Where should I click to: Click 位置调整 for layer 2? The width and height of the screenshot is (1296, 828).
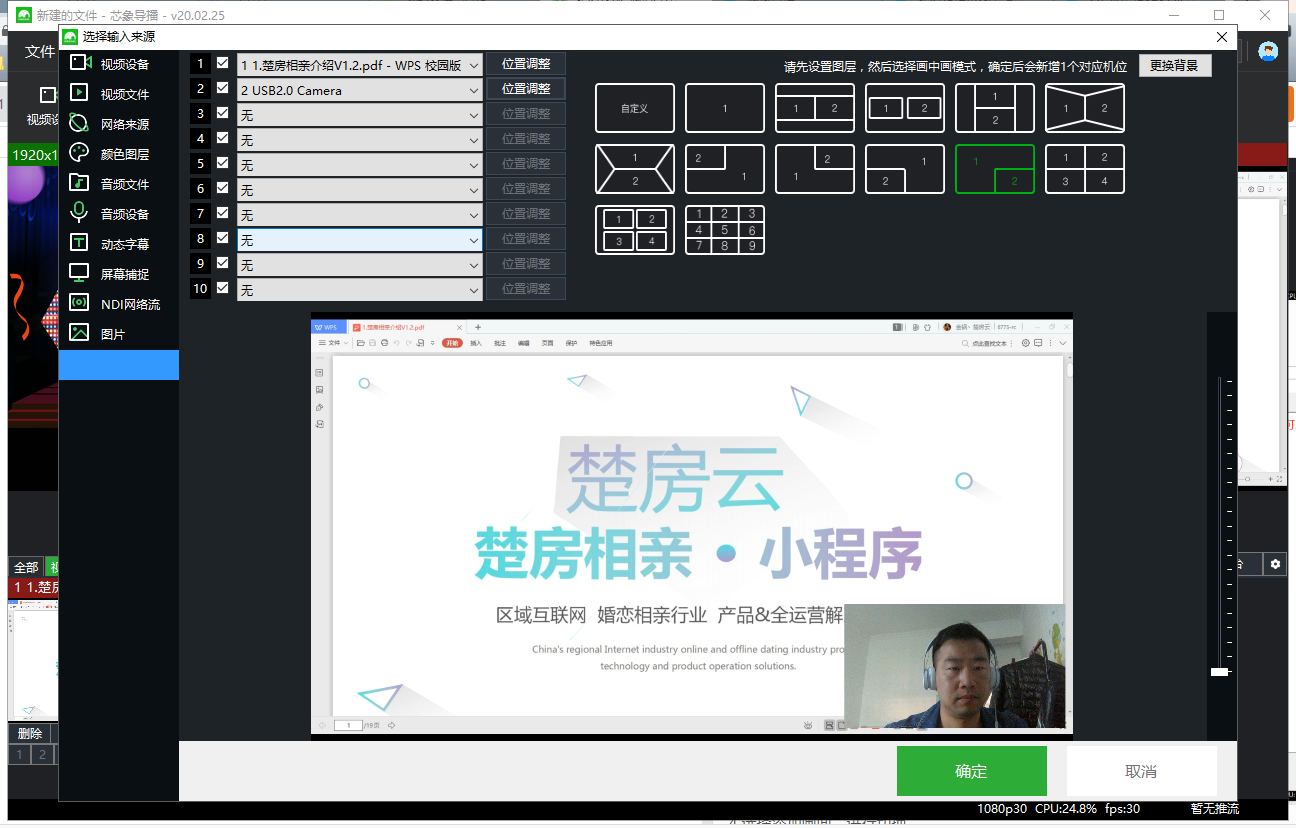(526, 89)
